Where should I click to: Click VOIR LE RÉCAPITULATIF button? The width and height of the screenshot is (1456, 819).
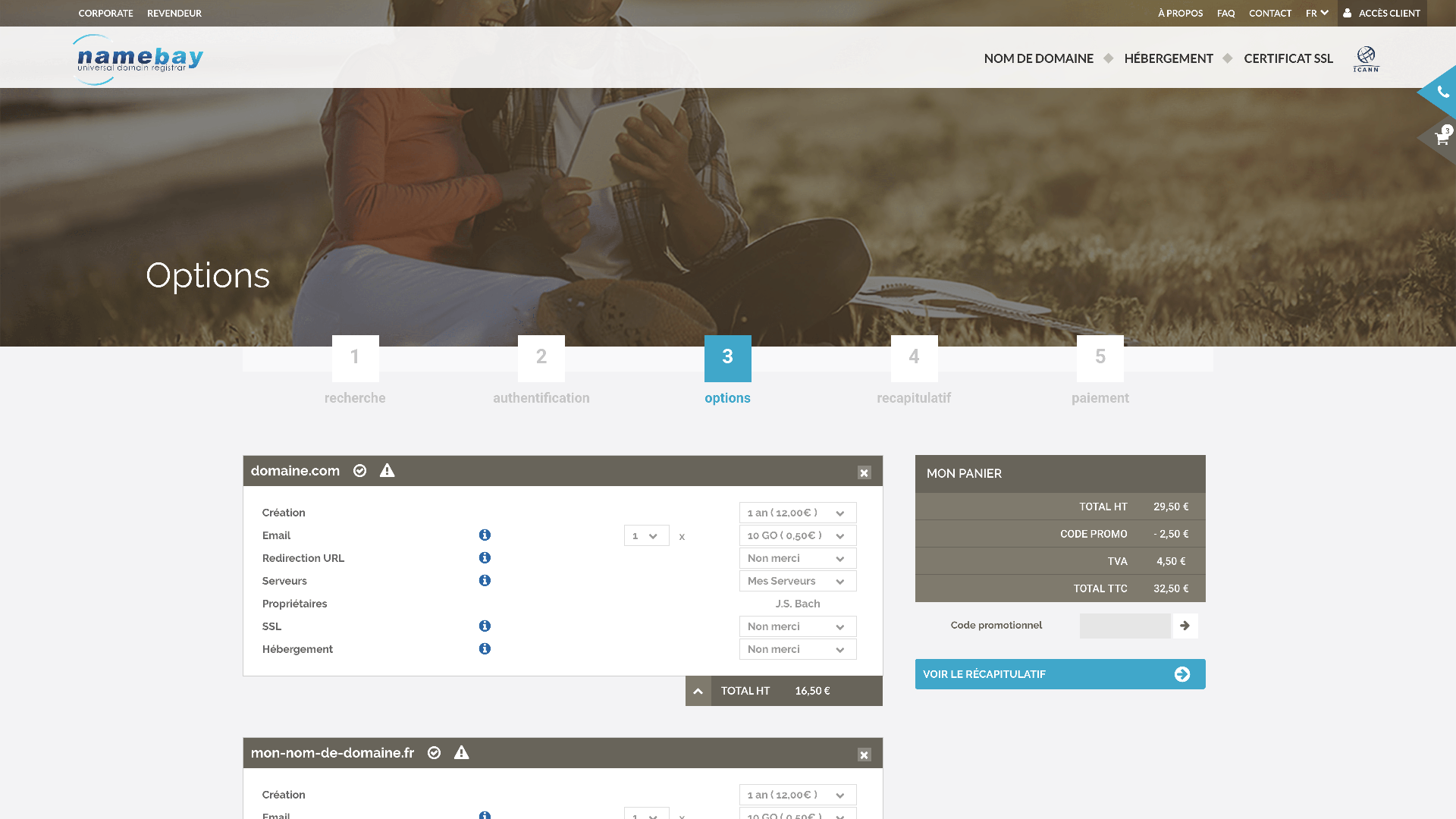coord(1059,674)
